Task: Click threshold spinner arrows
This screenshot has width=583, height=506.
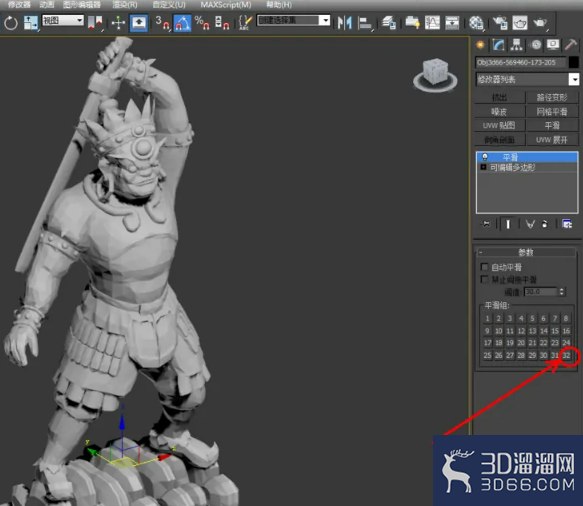Action: coord(562,292)
